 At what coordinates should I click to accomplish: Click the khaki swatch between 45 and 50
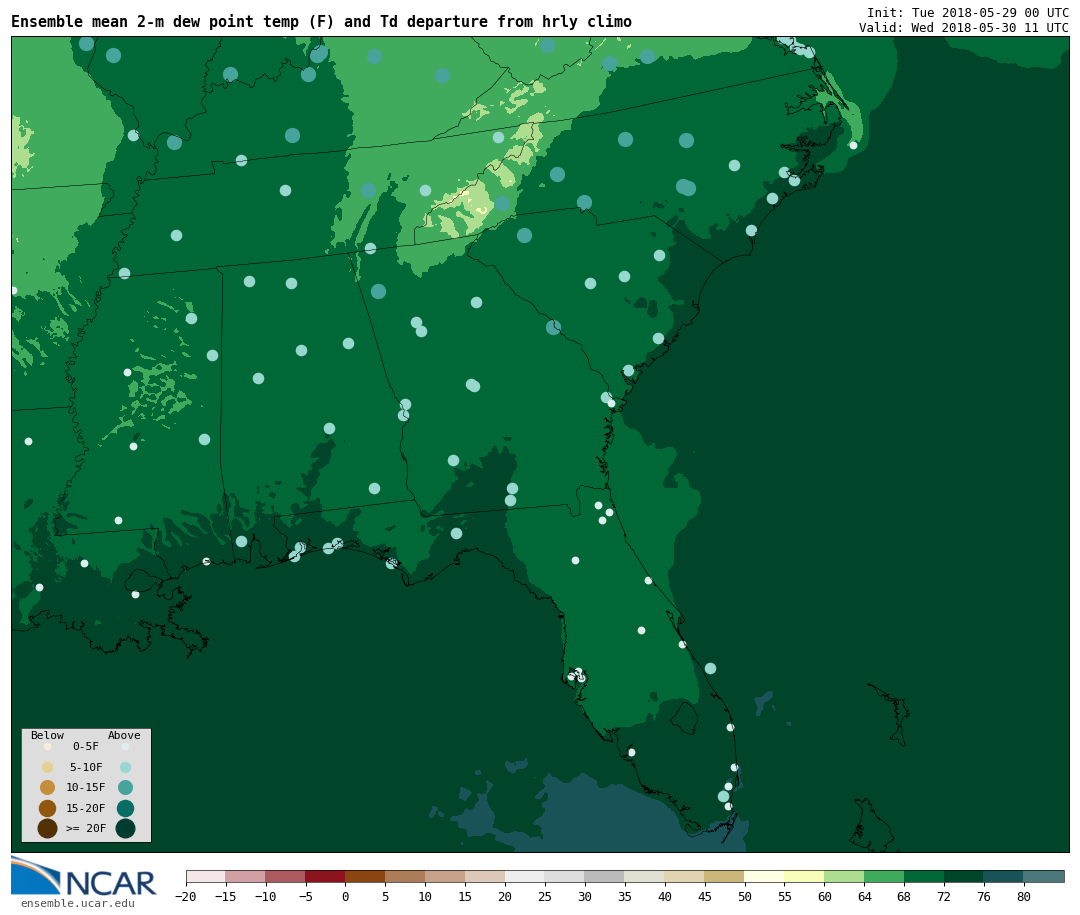[x=725, y=876]
